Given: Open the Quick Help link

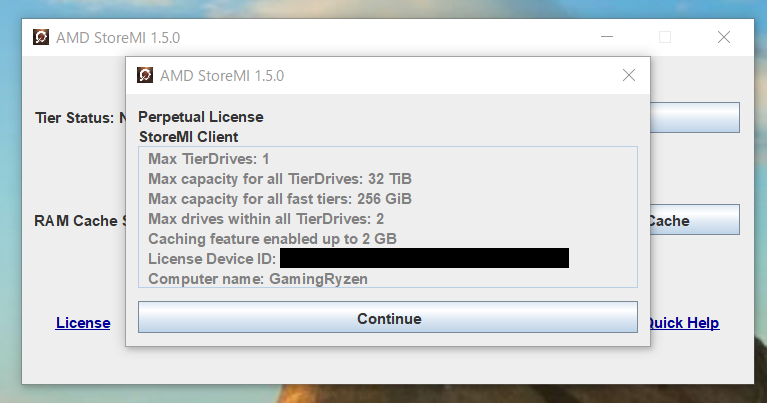Looking at the screenshot, I should click(684, 323).
